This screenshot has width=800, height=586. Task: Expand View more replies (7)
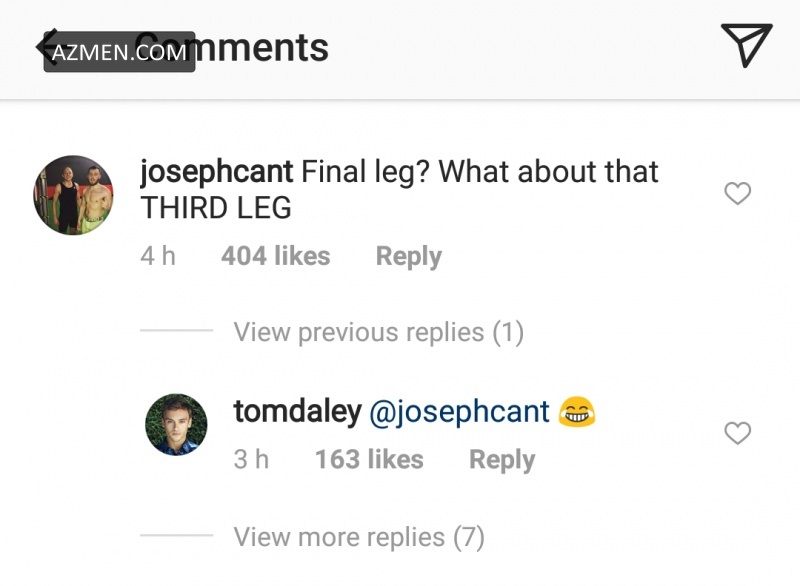tap(359, 537)
